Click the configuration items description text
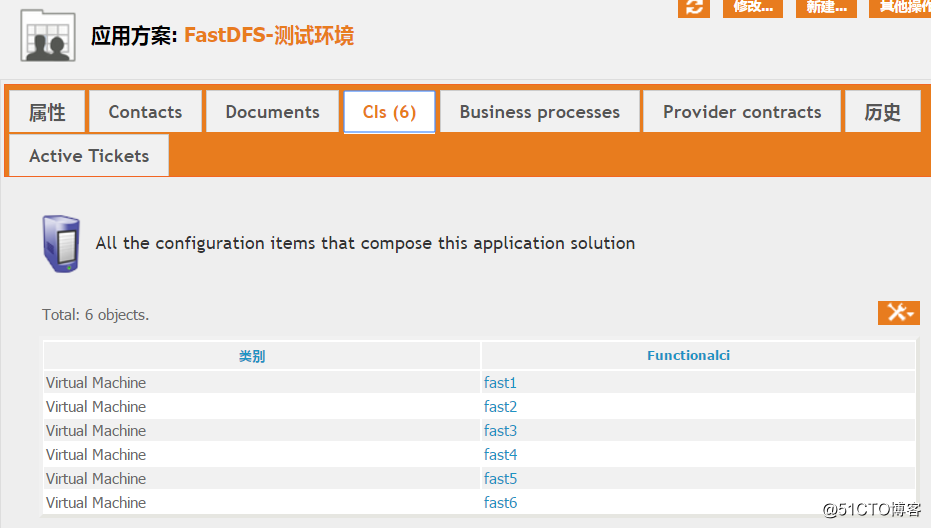The width and height of the screenshot is (931, 528). coord(365,244)
